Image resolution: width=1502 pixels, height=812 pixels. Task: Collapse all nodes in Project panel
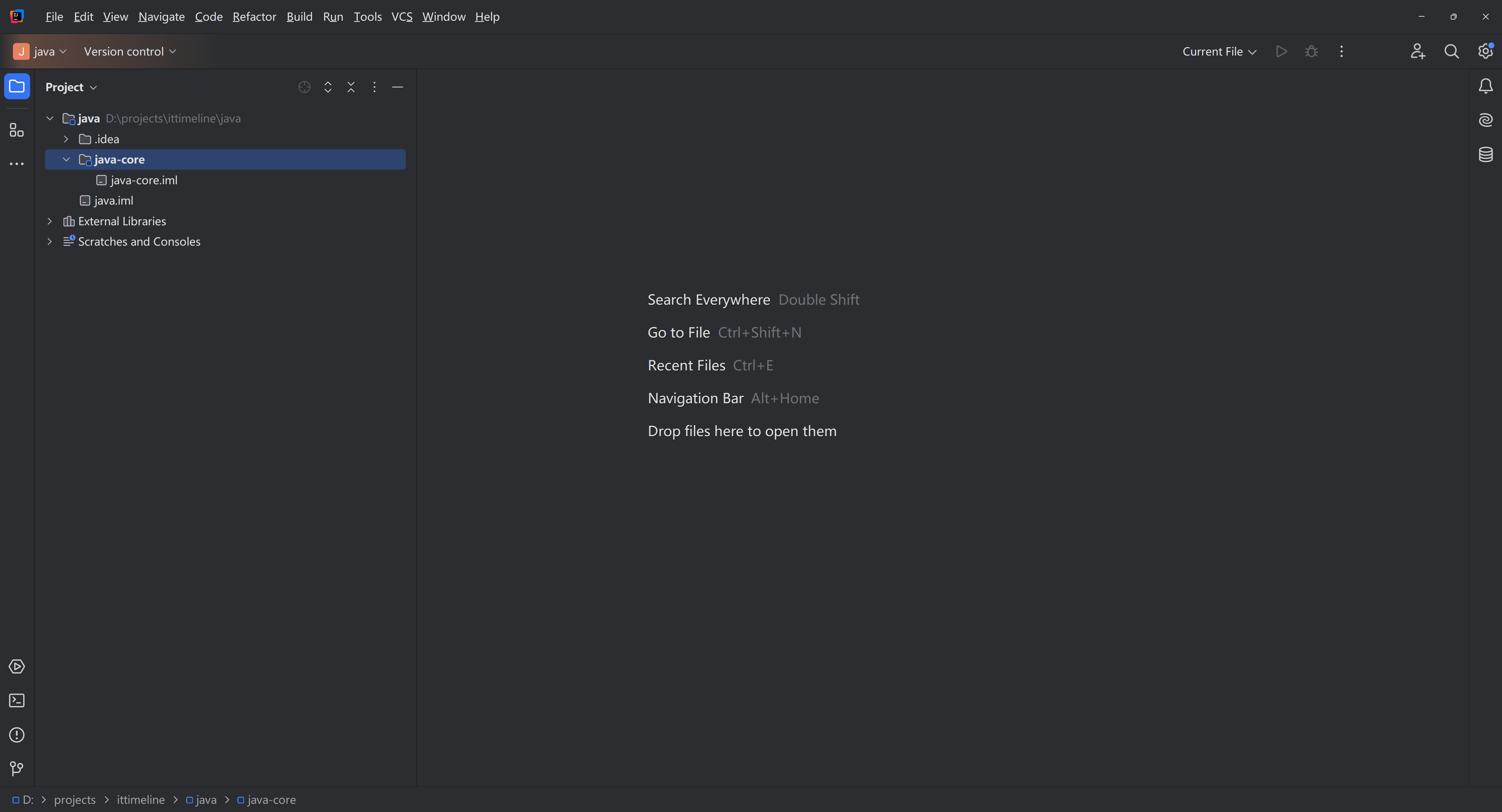click(351, 87)
